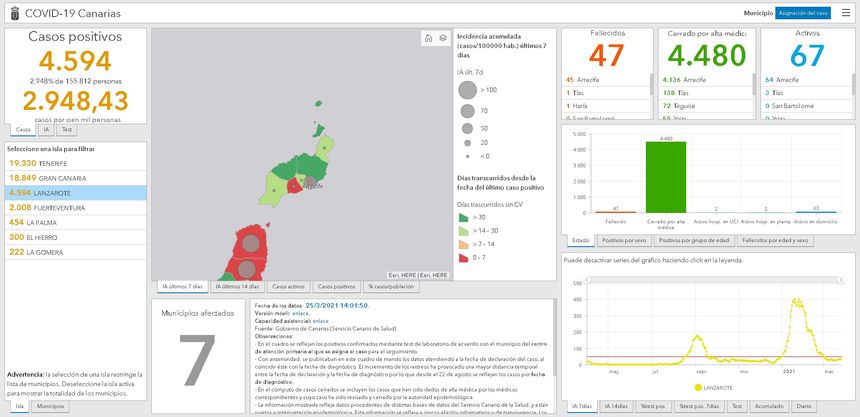This screenshot has height=417, width=860.
Task: Select the Municipios tab below island list
Action: click(51, 407)
